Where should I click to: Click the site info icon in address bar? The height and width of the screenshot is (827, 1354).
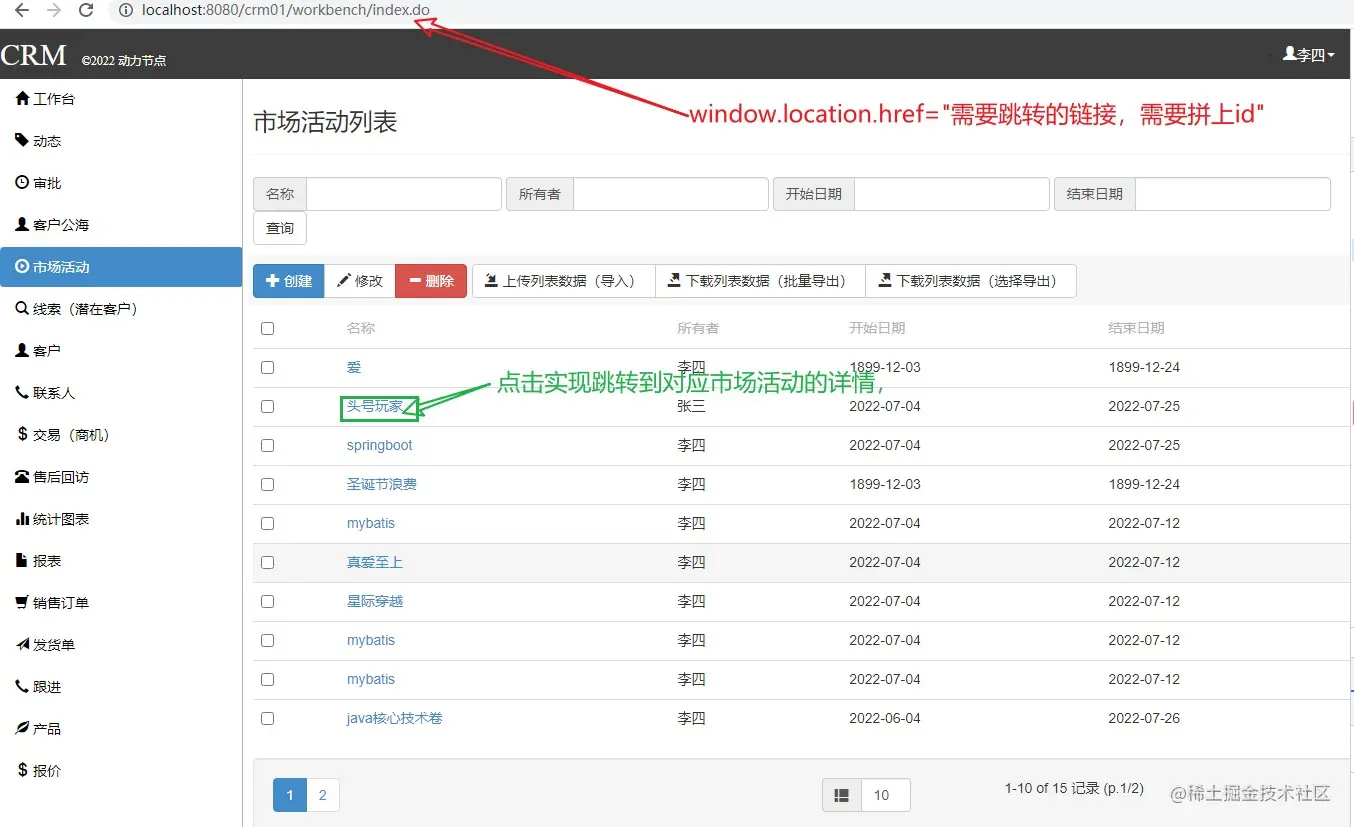(x=125, y=11)
